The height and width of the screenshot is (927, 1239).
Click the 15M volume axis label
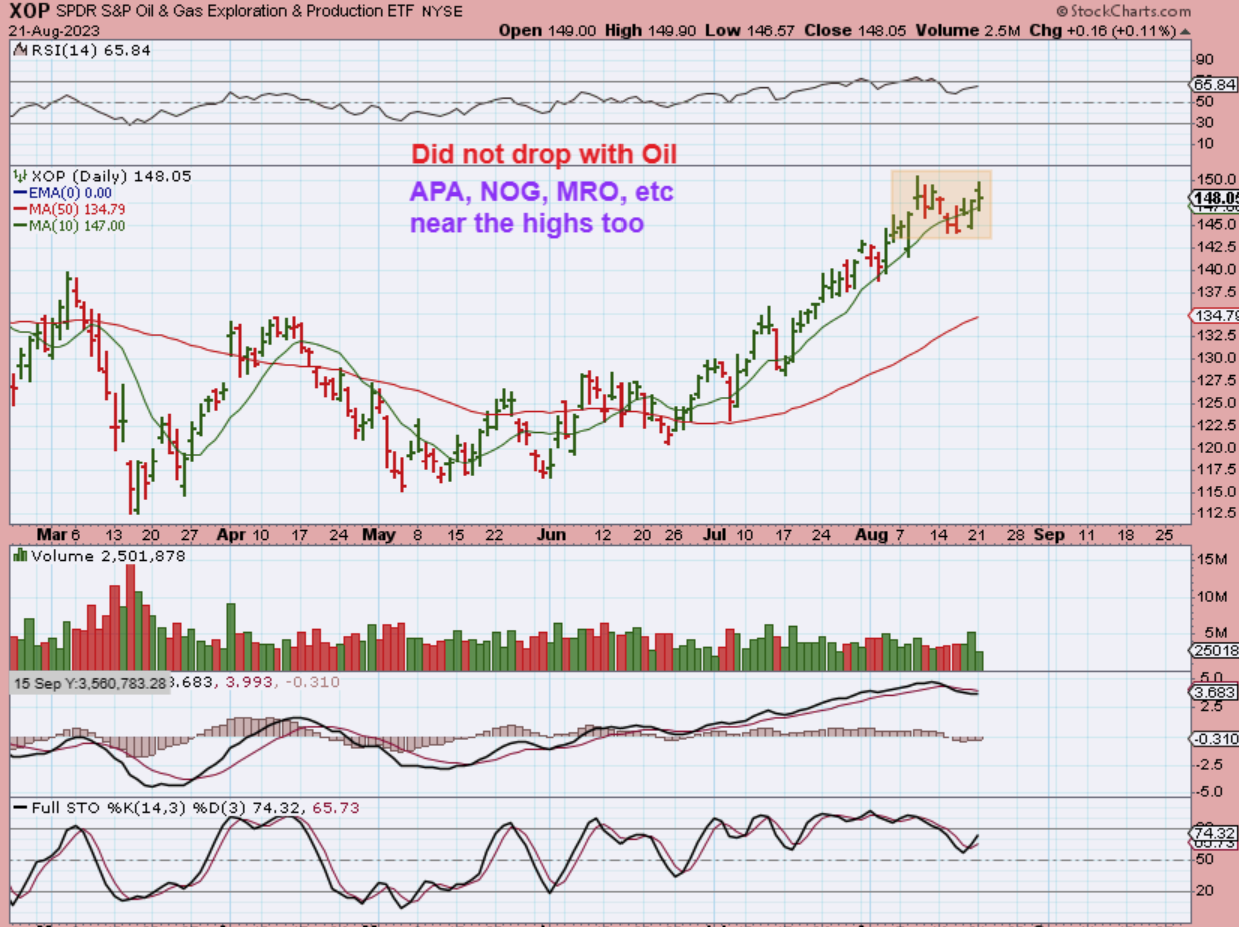[1214, 560]
